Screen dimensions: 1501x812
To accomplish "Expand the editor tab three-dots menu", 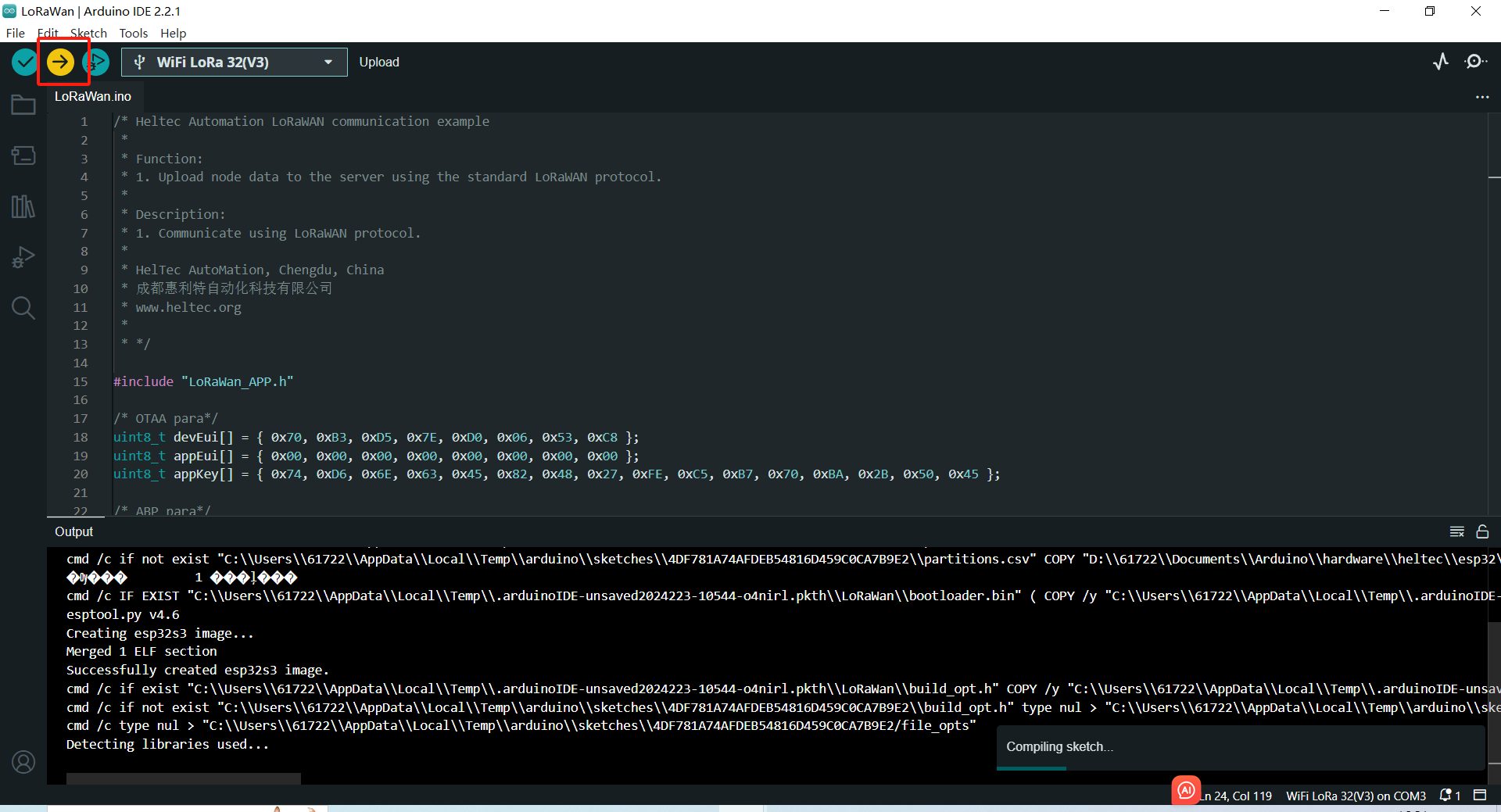I will point(1482,97).
